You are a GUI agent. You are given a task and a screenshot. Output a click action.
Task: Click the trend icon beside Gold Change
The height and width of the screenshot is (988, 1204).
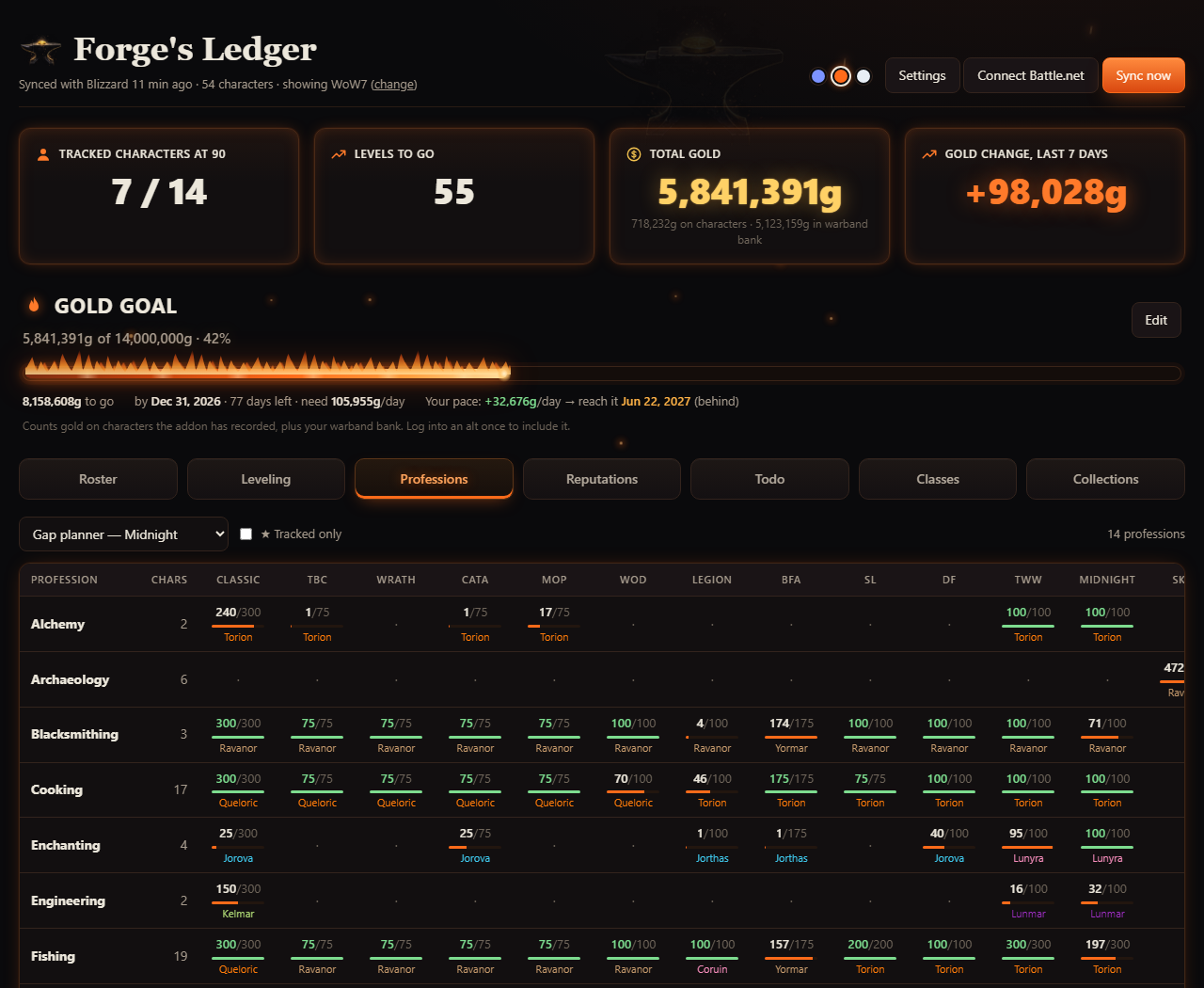[929, 154]
